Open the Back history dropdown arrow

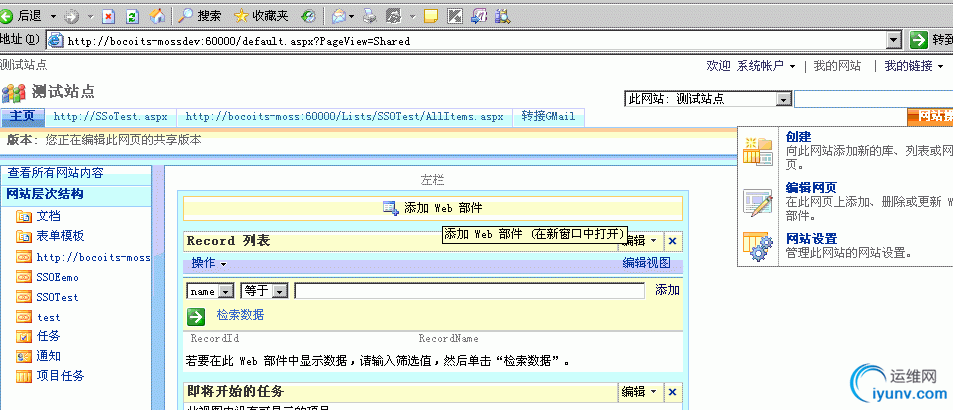click(52, 16)
